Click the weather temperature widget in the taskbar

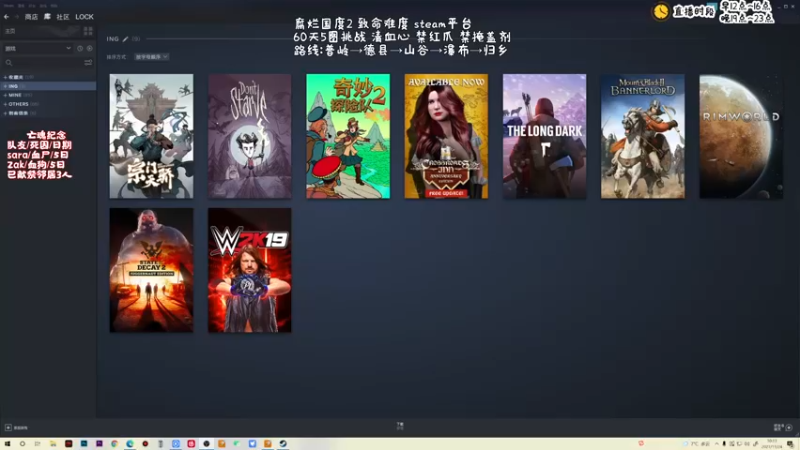[x=697, y=444]
